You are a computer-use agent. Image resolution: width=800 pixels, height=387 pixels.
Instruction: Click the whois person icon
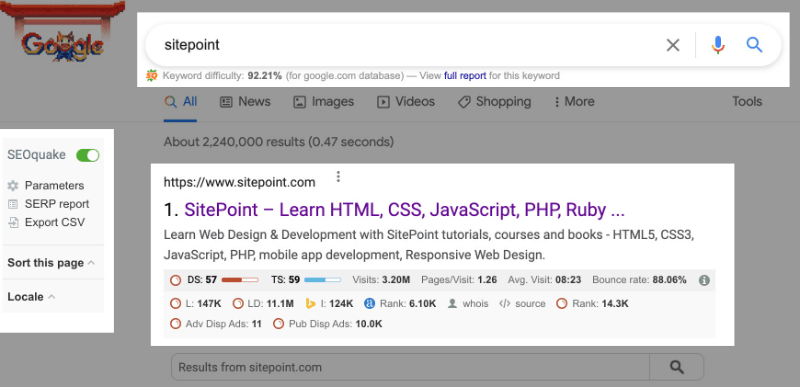point(452,304)
